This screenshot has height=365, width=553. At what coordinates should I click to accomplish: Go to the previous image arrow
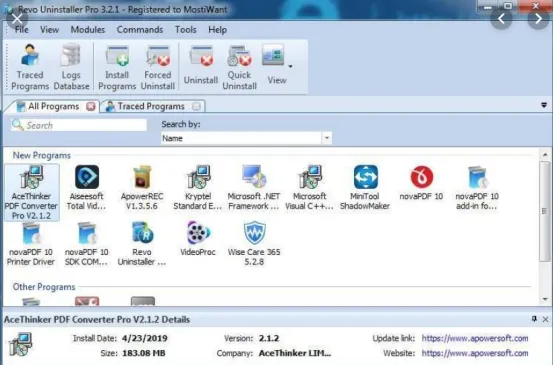(x=501, y=18)
